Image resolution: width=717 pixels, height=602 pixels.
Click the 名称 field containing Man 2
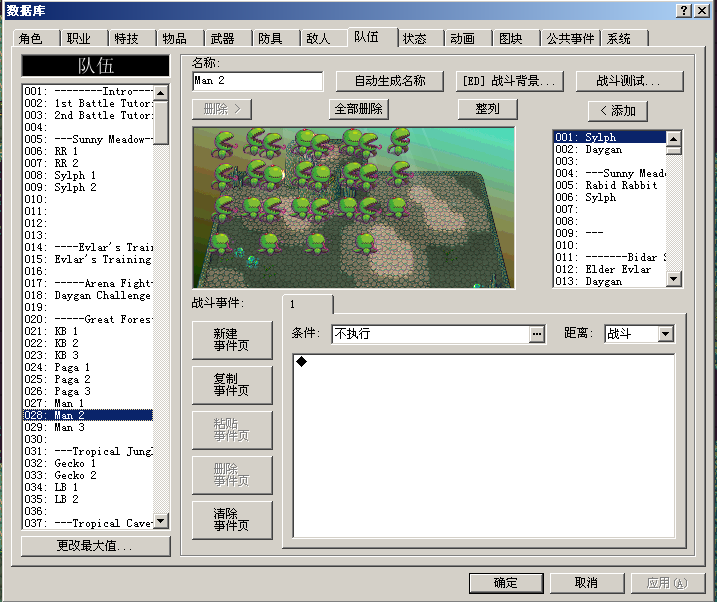coord(257,81)
